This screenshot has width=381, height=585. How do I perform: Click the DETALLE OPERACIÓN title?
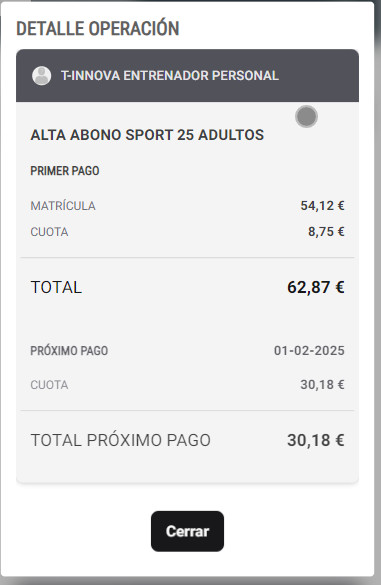click(x=98, y=29)
